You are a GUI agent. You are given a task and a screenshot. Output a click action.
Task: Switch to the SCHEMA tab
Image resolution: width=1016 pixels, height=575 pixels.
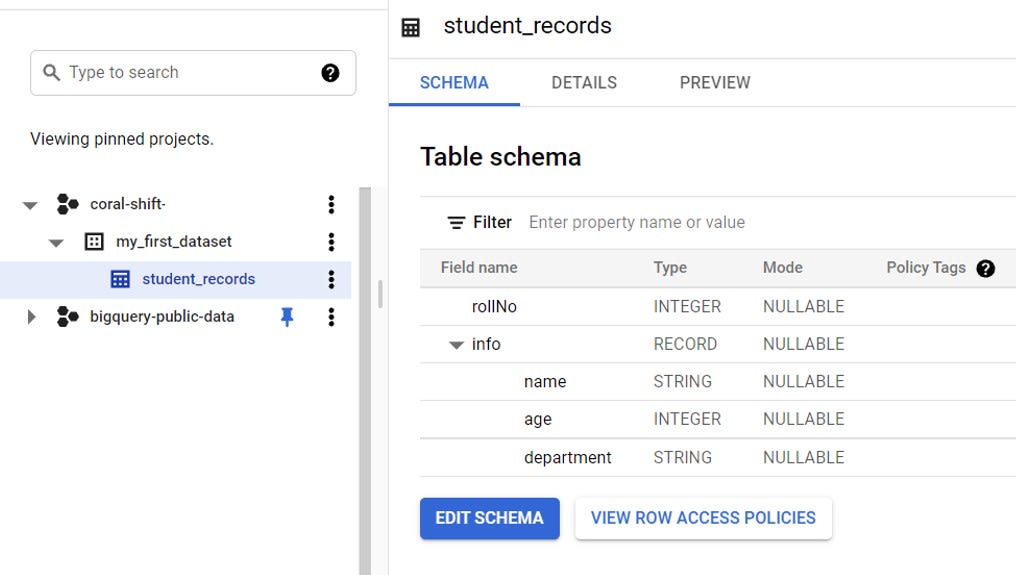pos(454,83)
